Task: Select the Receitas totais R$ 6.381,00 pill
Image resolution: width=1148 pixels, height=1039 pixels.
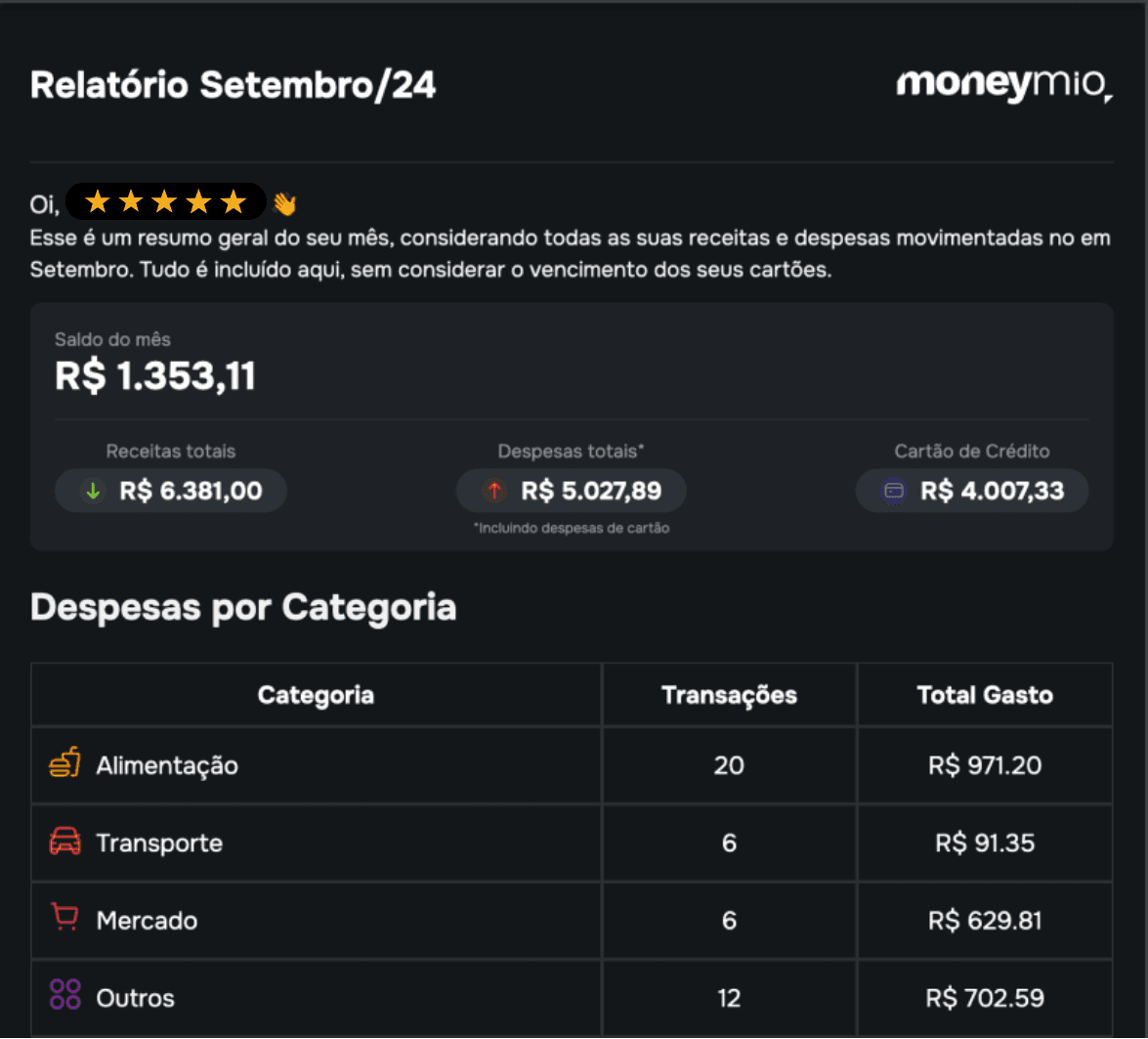Action: [x=171, y=491]
